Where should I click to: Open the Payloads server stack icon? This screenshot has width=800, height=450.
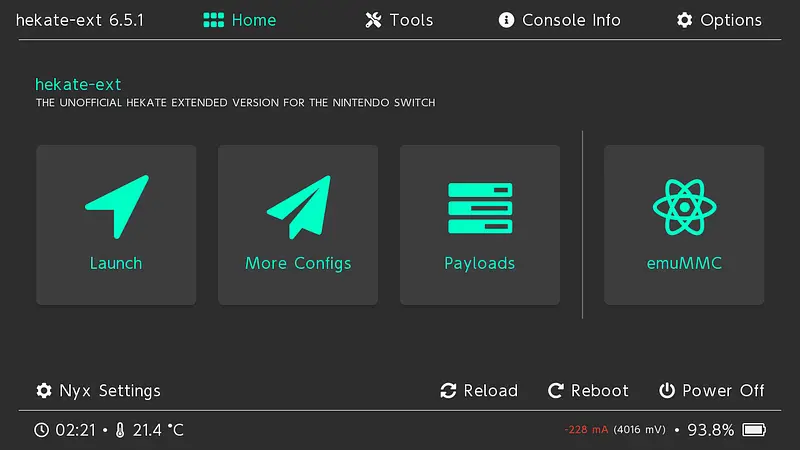tap(480, 208)
